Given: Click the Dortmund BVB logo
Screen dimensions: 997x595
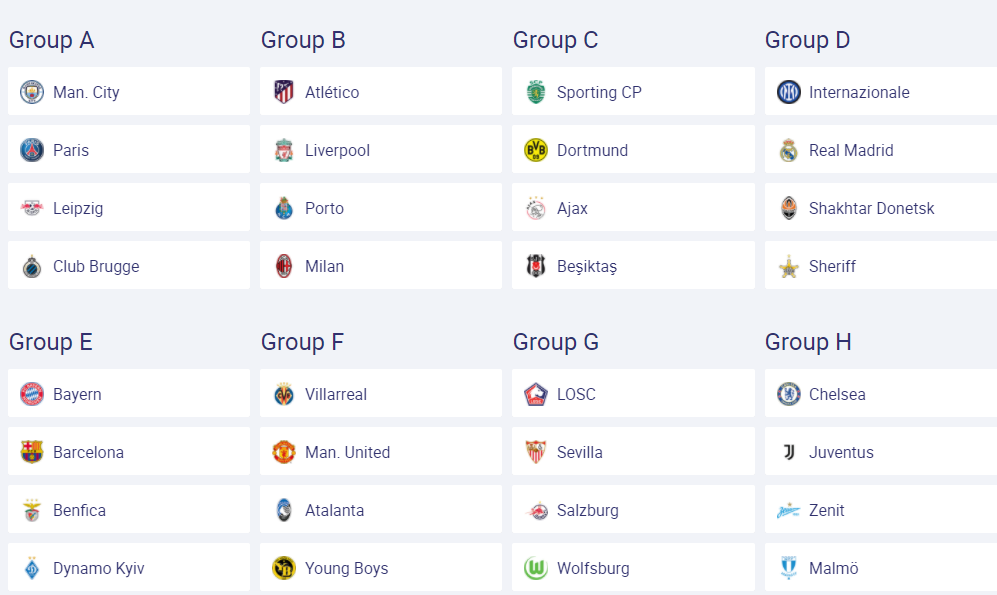Looking at the screenshot, I should coord(535,151).
